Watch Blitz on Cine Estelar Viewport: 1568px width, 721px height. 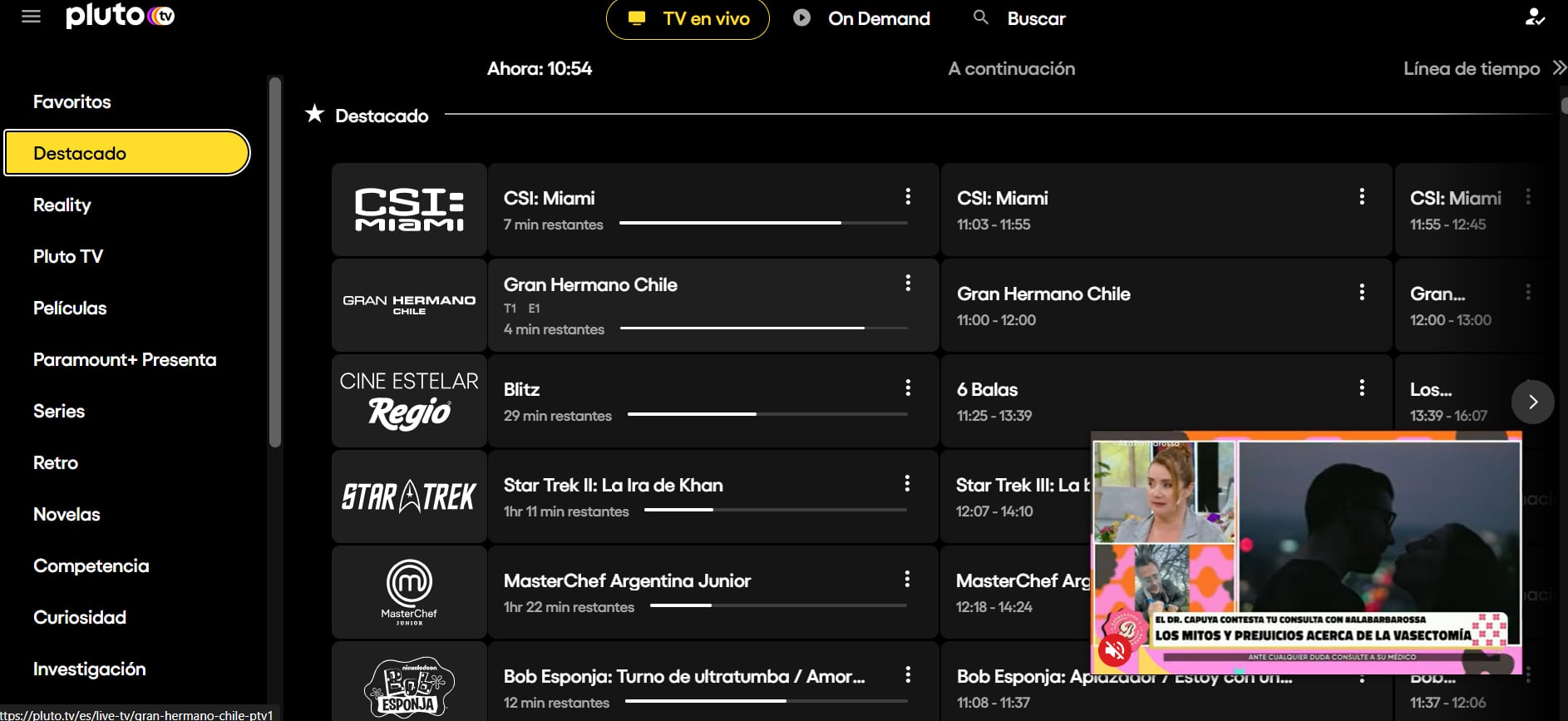click(713, 401)
